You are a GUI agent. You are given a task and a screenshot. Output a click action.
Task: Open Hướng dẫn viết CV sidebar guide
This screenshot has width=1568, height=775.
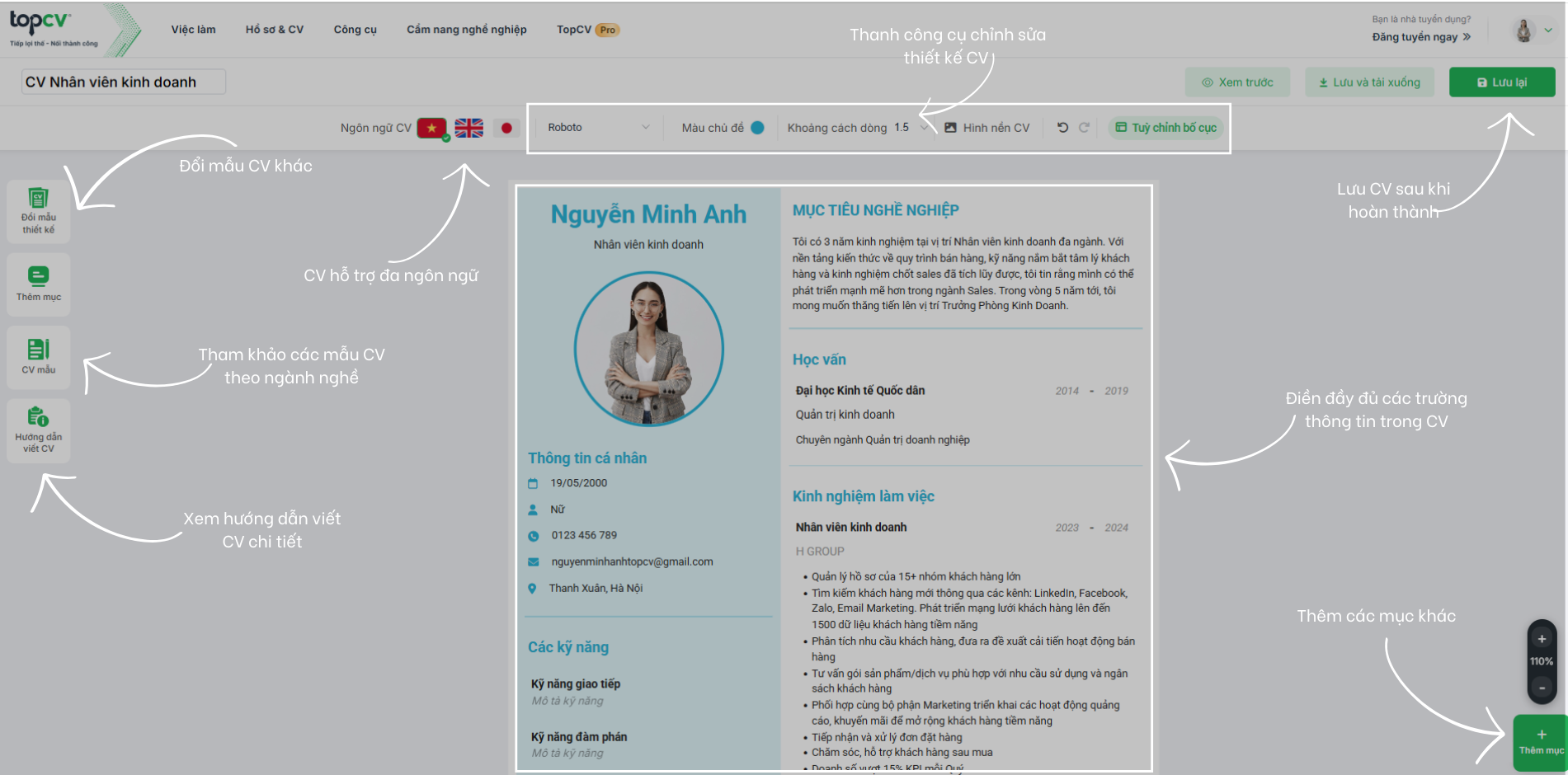pos(38,430)
